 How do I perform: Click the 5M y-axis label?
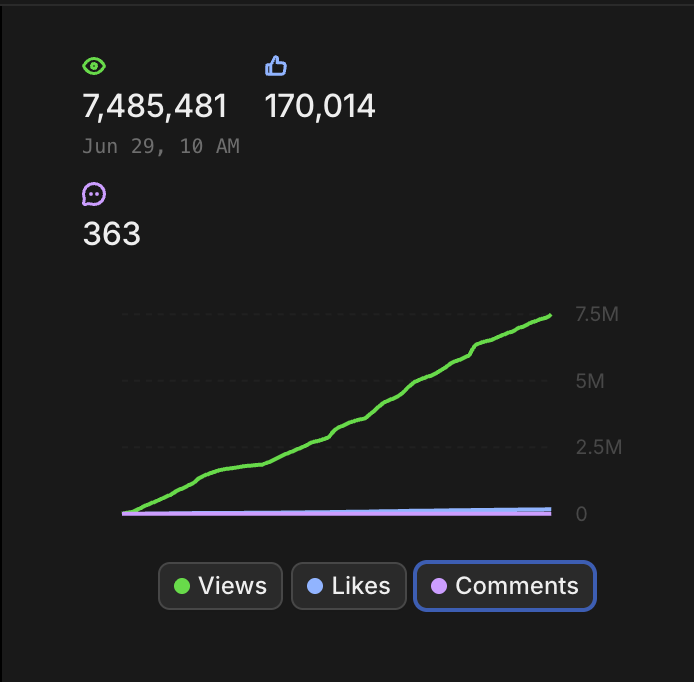click(x=590, y=381)
